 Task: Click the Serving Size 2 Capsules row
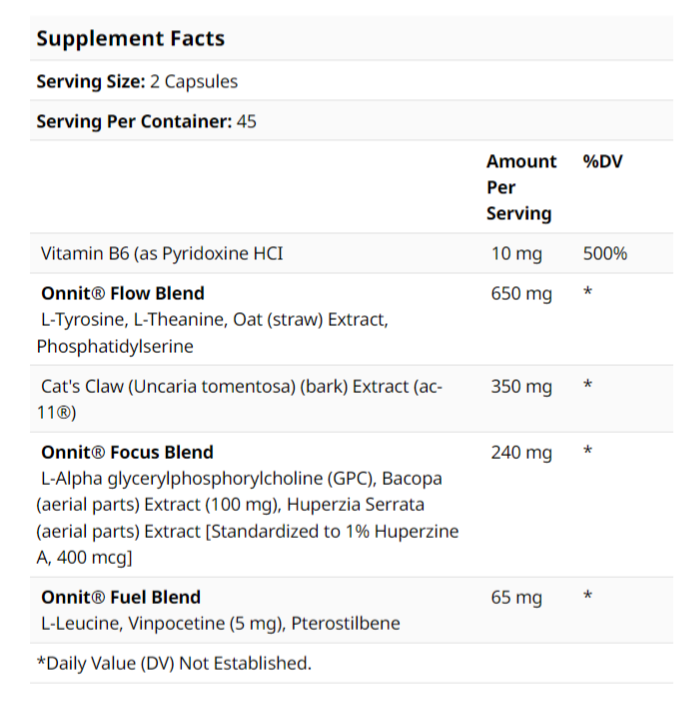tap(137, 82)
